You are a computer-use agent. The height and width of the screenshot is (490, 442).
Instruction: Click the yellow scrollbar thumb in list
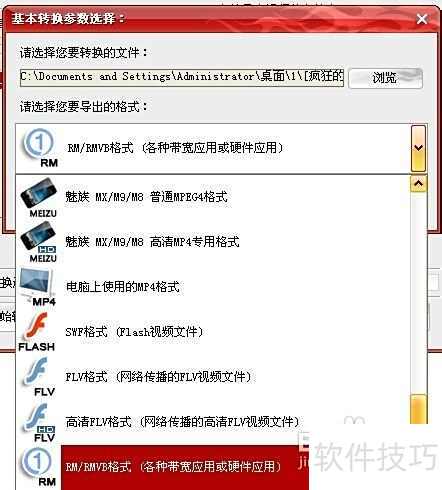pos(419,409)
